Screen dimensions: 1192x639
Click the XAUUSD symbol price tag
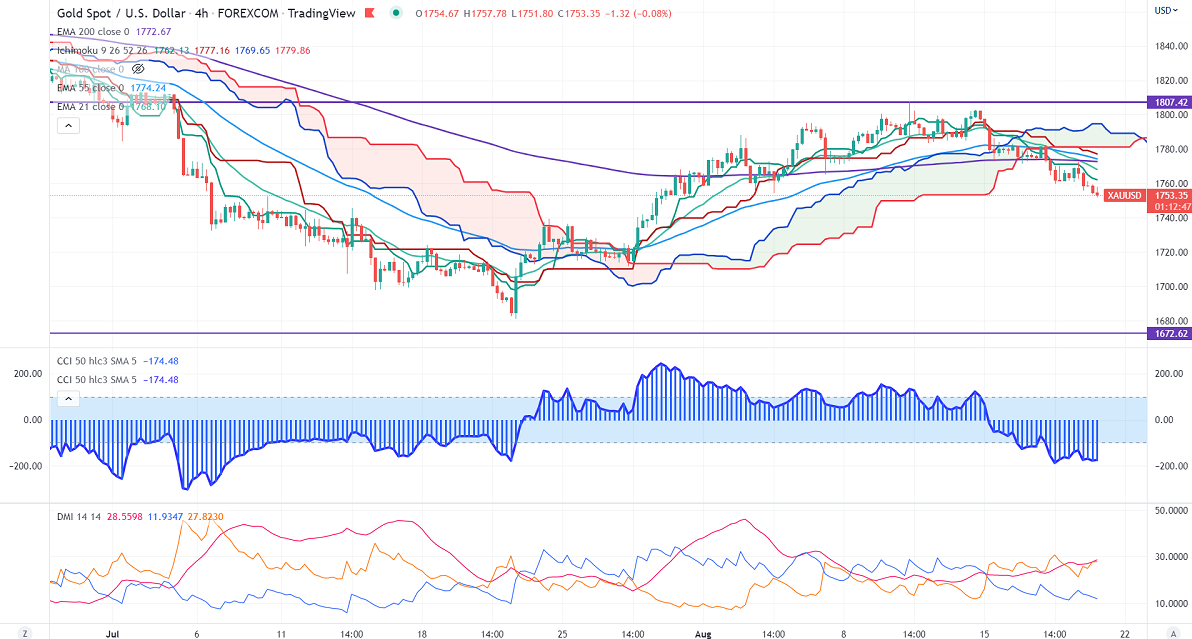click(x=1124, y=196)
